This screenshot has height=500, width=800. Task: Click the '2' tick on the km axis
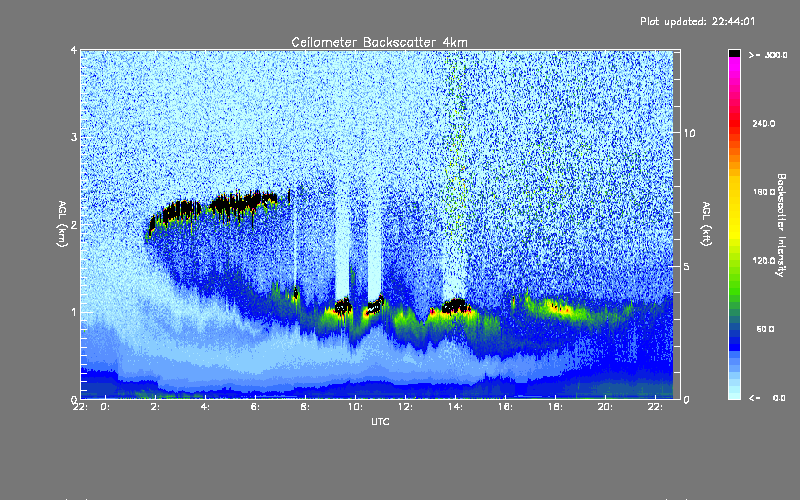pyautogui.click(x=74, y=224)
